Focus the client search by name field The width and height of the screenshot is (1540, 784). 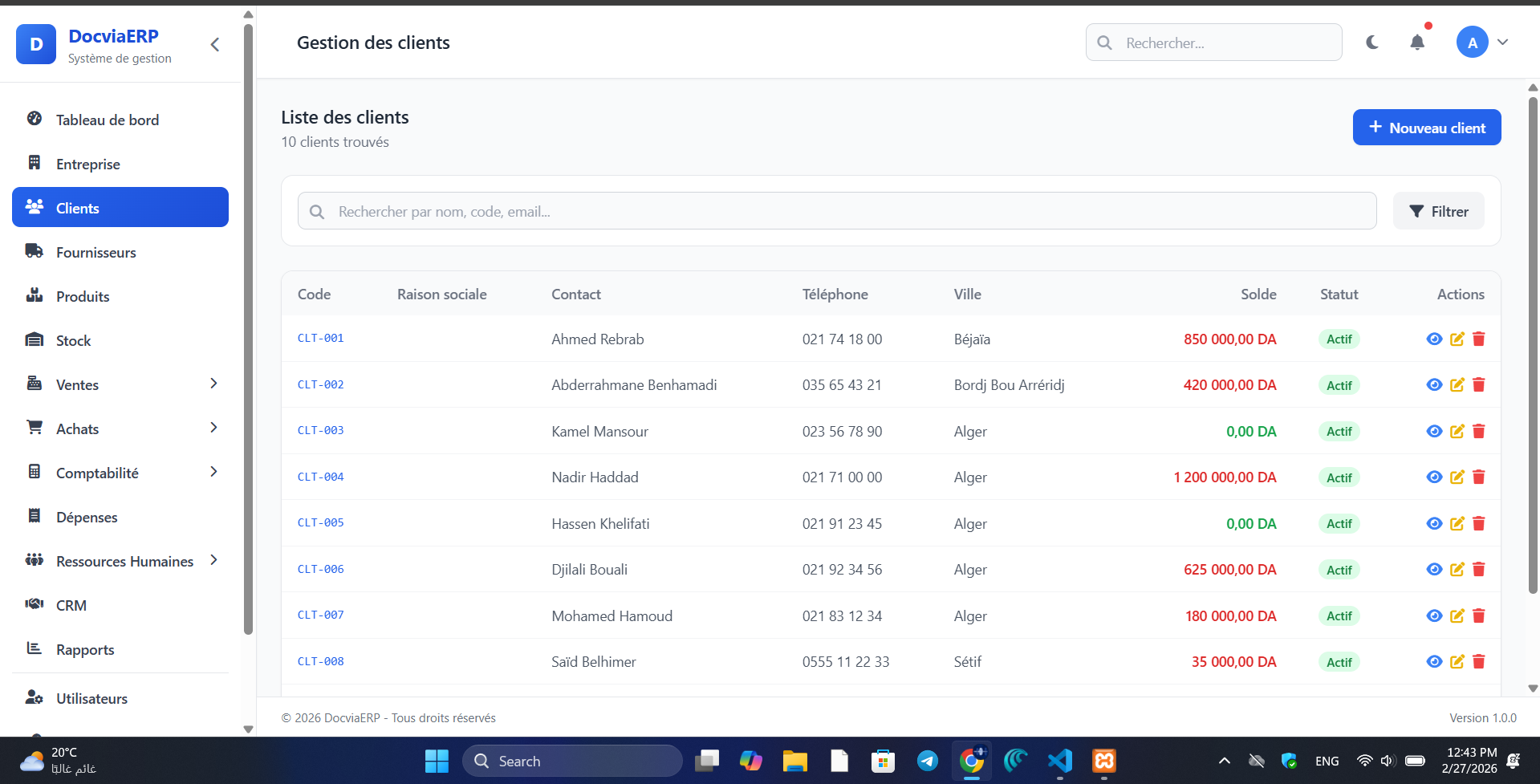(x=837, y=212)
